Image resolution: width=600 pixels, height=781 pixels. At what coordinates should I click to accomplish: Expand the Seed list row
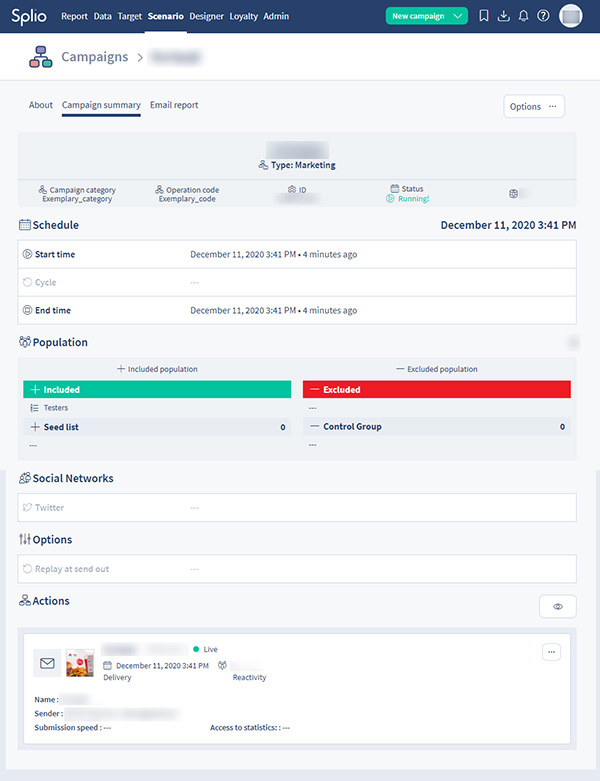tap(156, 427)
